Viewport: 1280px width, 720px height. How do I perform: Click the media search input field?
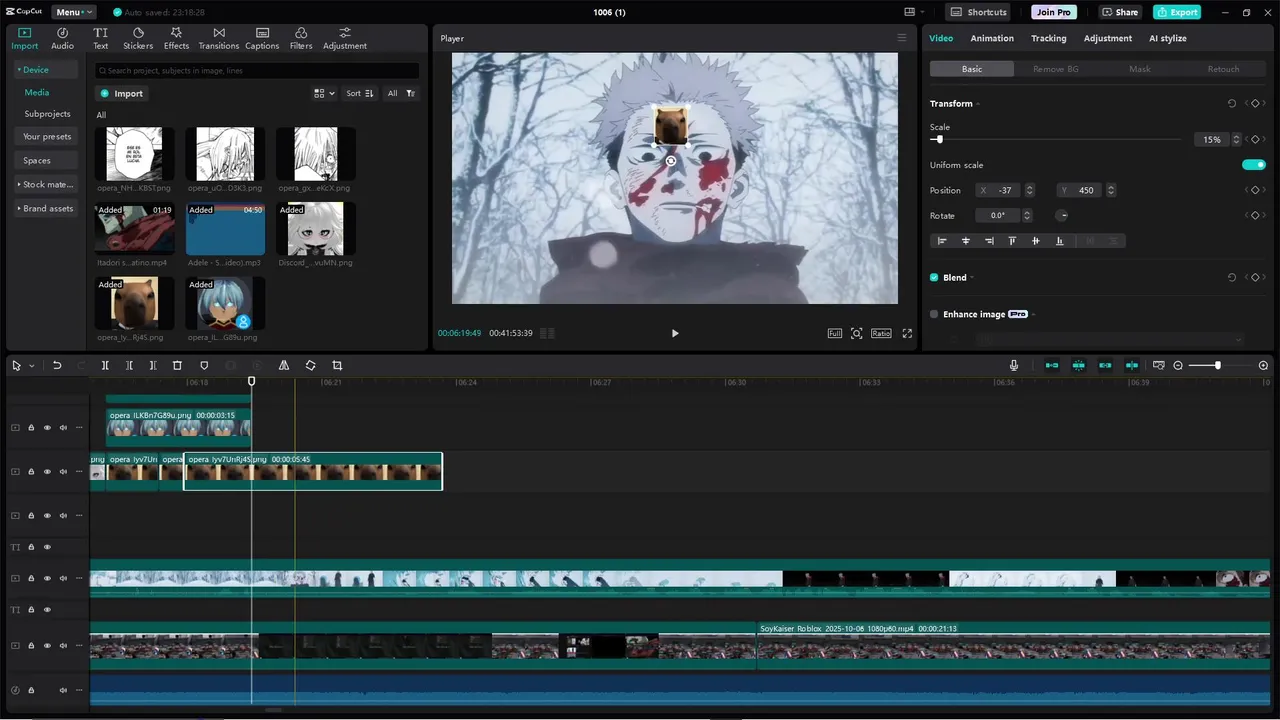257,71
